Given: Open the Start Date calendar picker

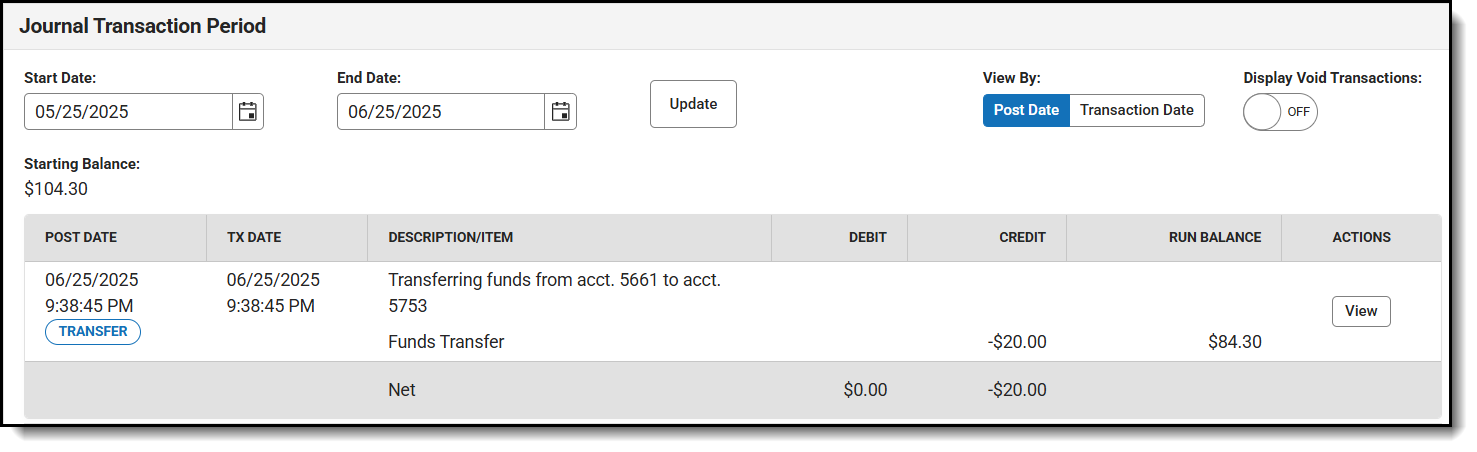Looking at the screenshot, I should coord(248,112).
